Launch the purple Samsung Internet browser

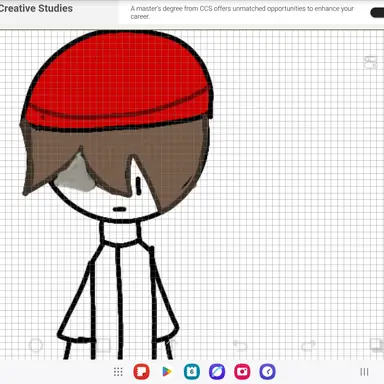(217, 372)
